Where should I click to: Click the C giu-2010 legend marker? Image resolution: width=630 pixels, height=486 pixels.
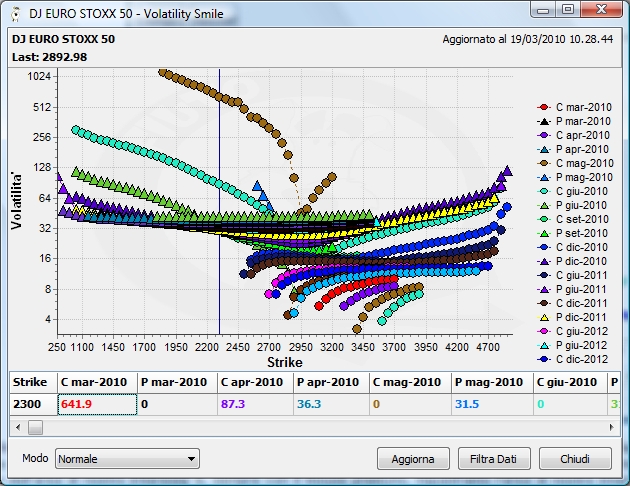pos(544,191)
